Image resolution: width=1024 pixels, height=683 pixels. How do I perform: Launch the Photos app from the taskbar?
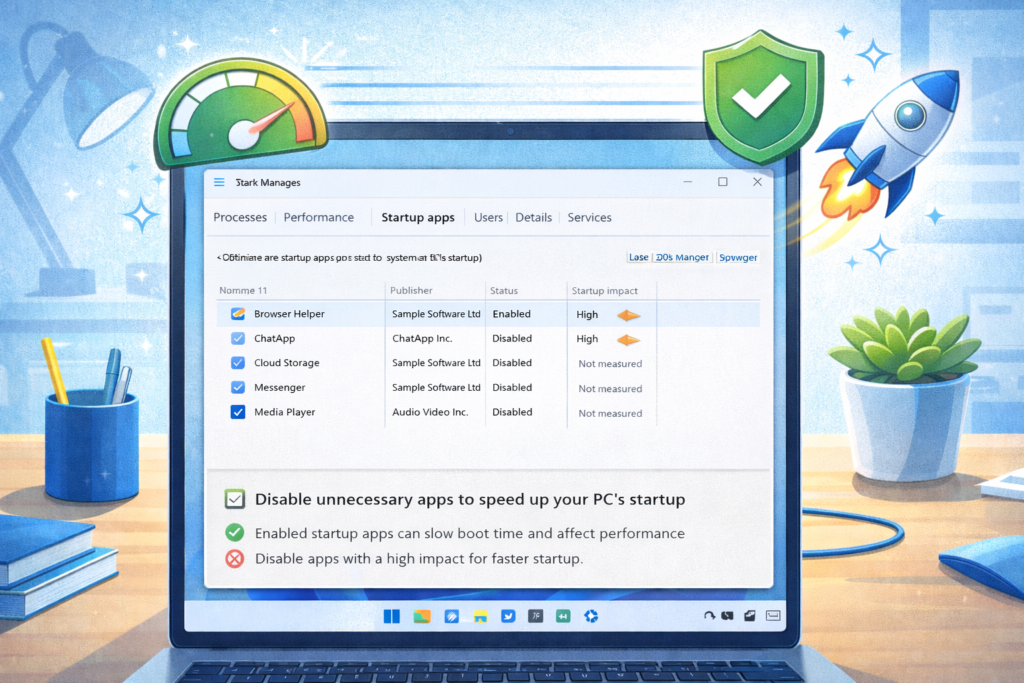[x=422, y=616]
